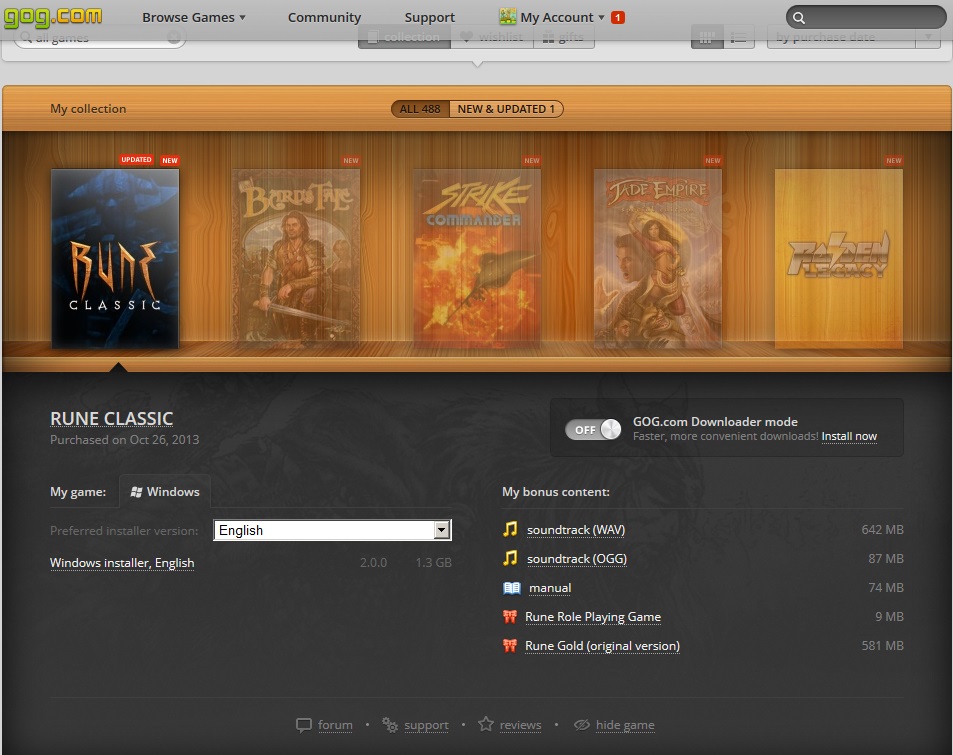Screen dimensions: 953x755
Task: Click the hide game link
Action: 625,725
